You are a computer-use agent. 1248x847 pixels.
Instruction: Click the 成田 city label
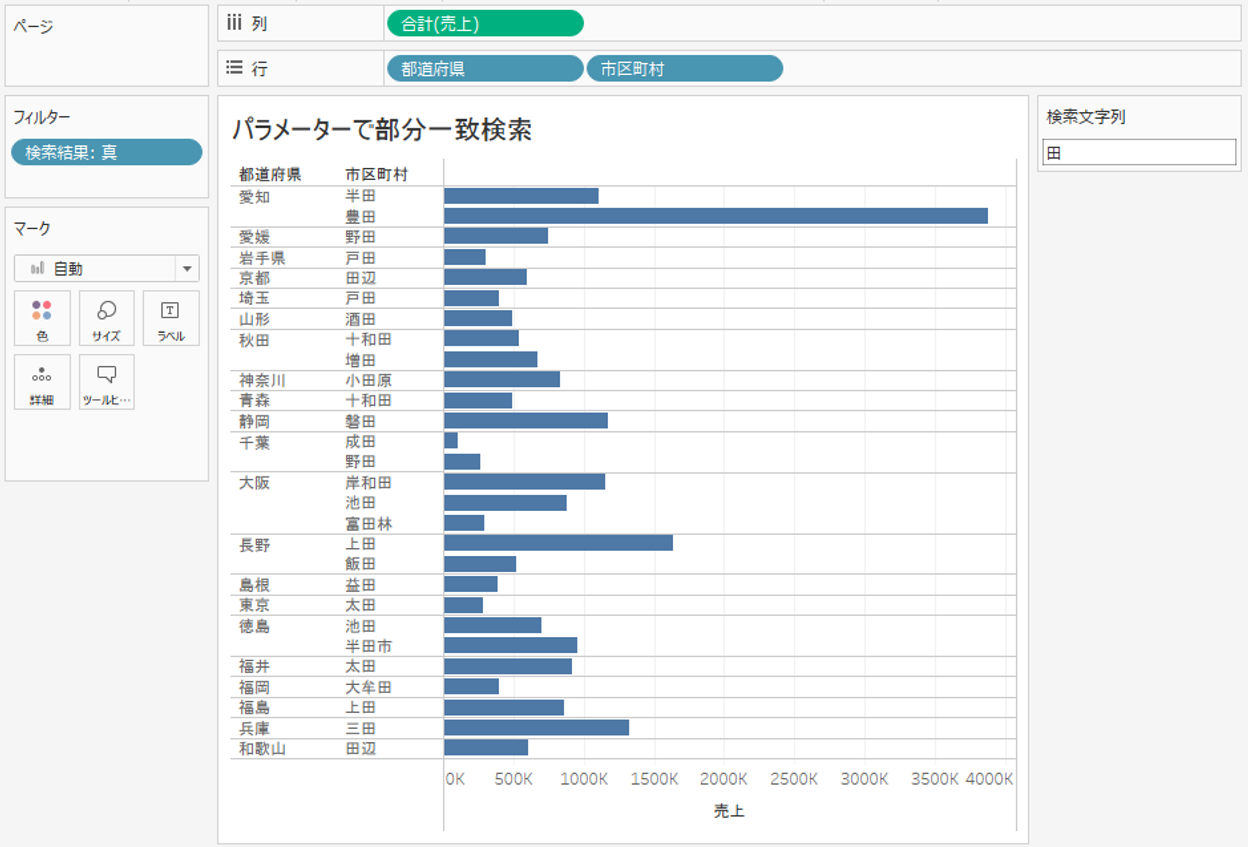tap(361, 441)
